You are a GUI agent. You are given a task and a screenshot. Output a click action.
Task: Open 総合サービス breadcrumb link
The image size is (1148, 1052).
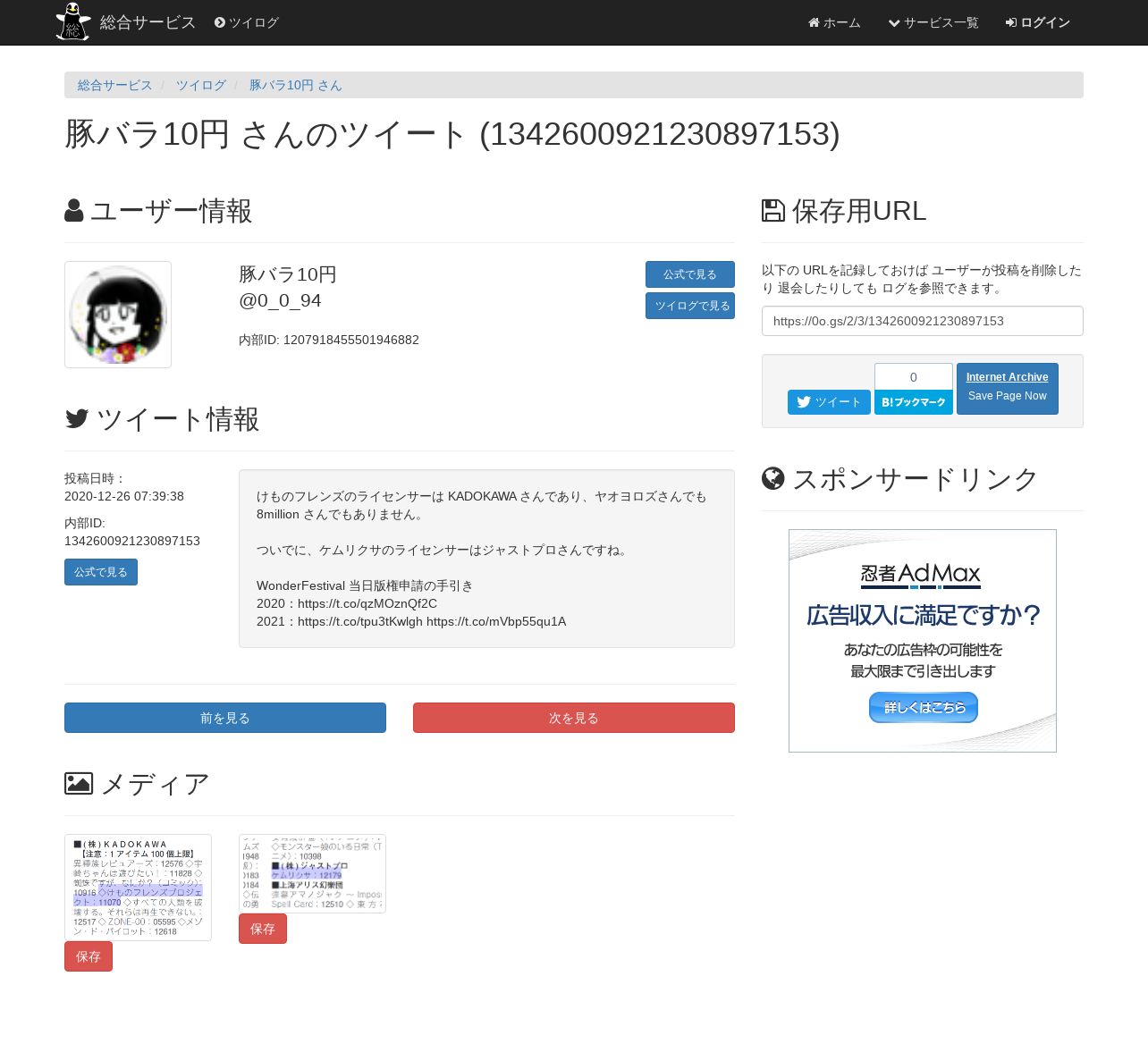click(x=115, y=85)
